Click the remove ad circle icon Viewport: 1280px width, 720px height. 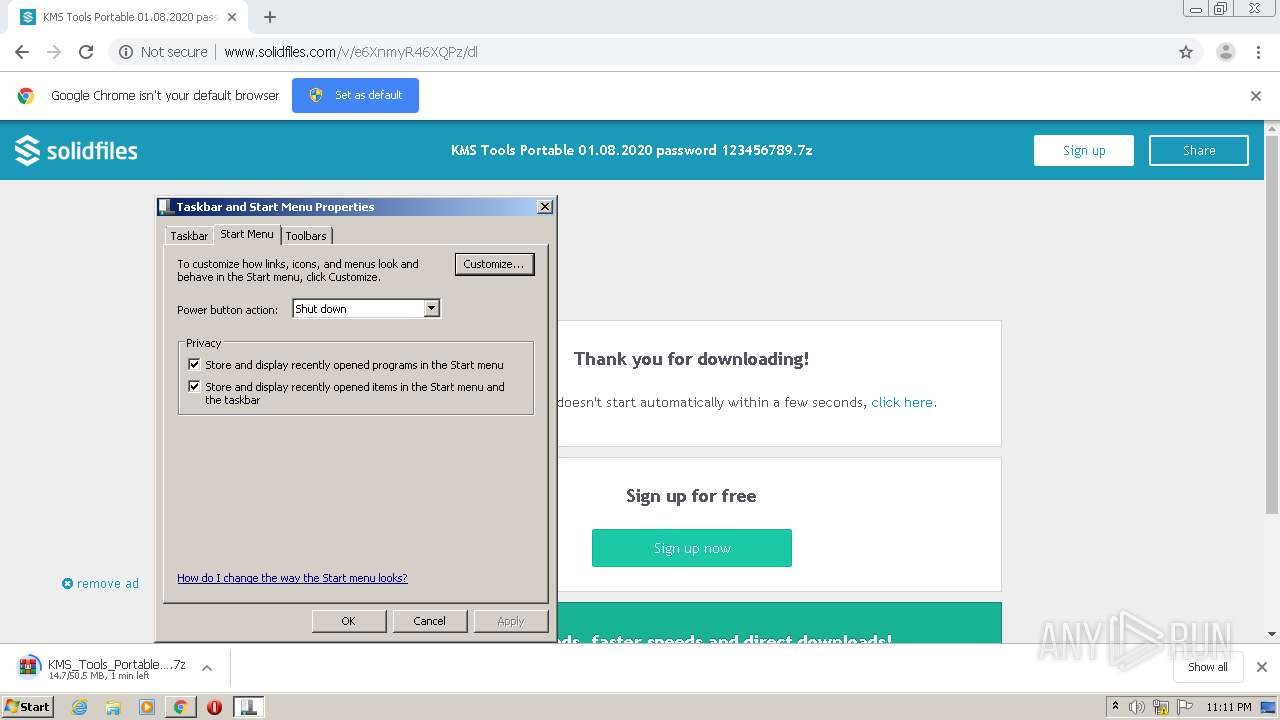pyautogui.click(x=67, y=584)
